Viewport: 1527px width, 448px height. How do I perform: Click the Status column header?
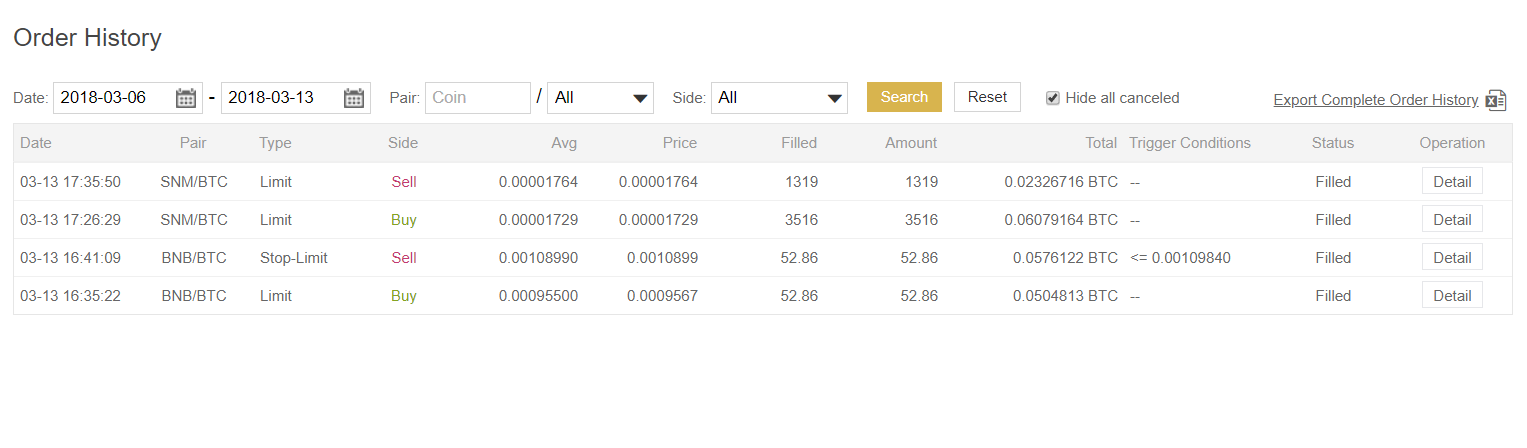[1332, 143]
